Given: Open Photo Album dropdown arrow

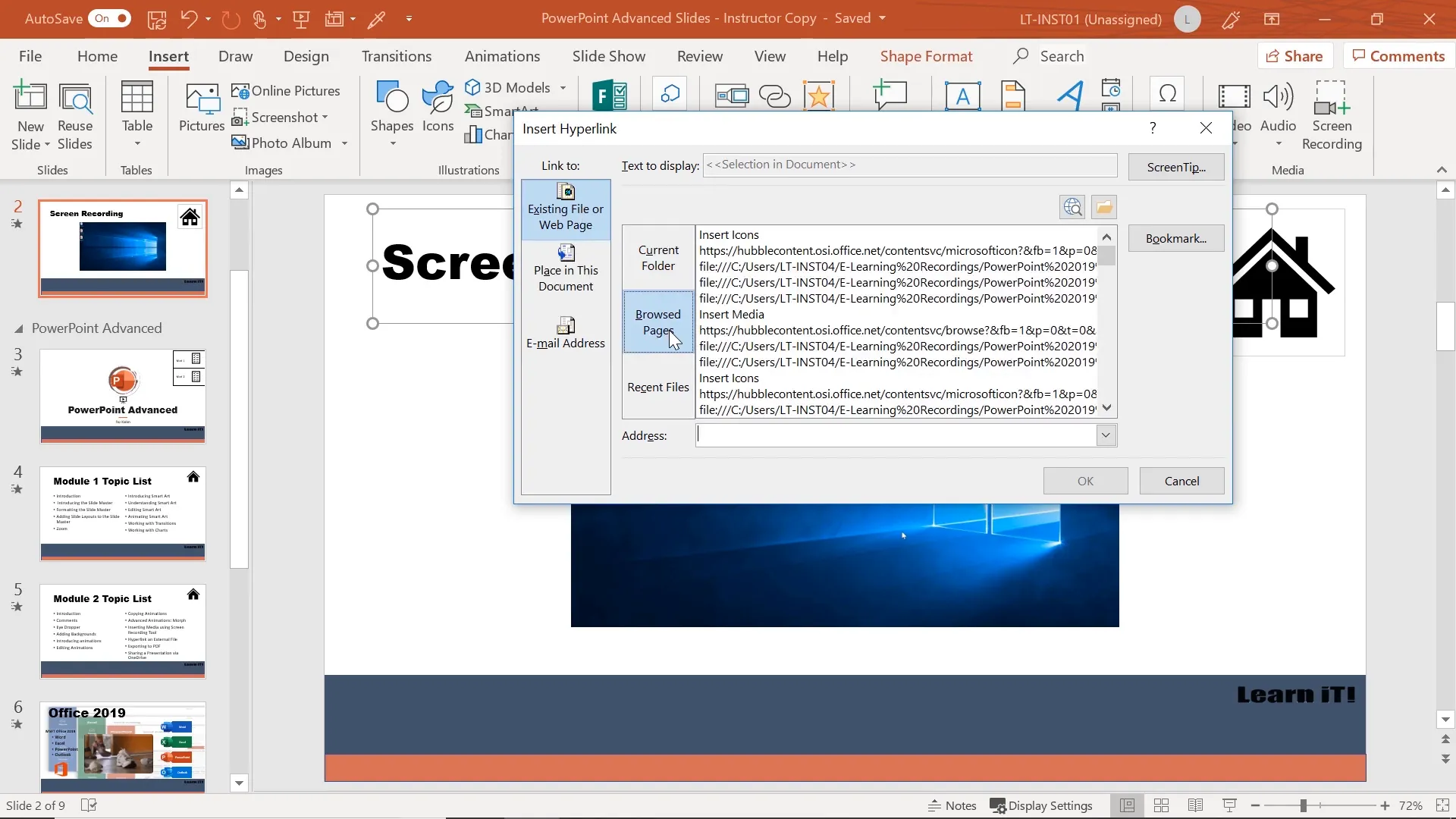Looking at the screenshot, I should click(344, 143).
